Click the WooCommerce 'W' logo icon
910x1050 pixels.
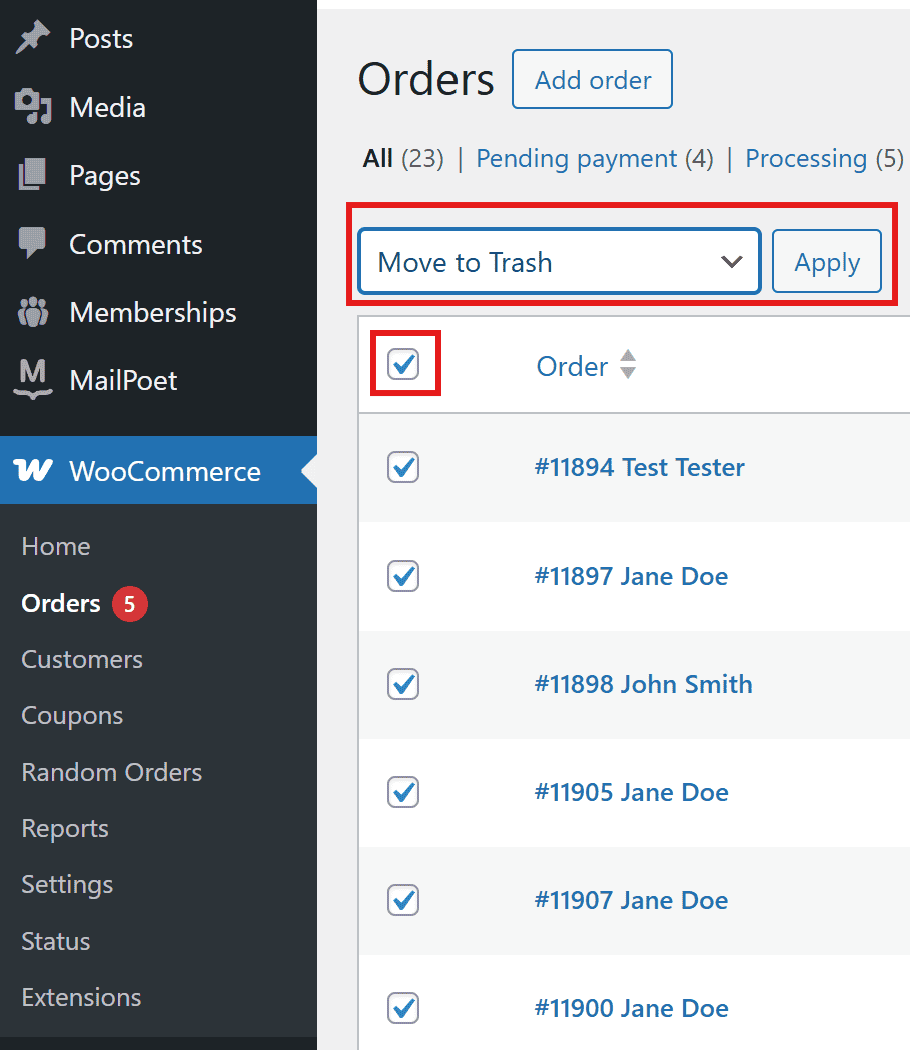[x=33, y=470]
